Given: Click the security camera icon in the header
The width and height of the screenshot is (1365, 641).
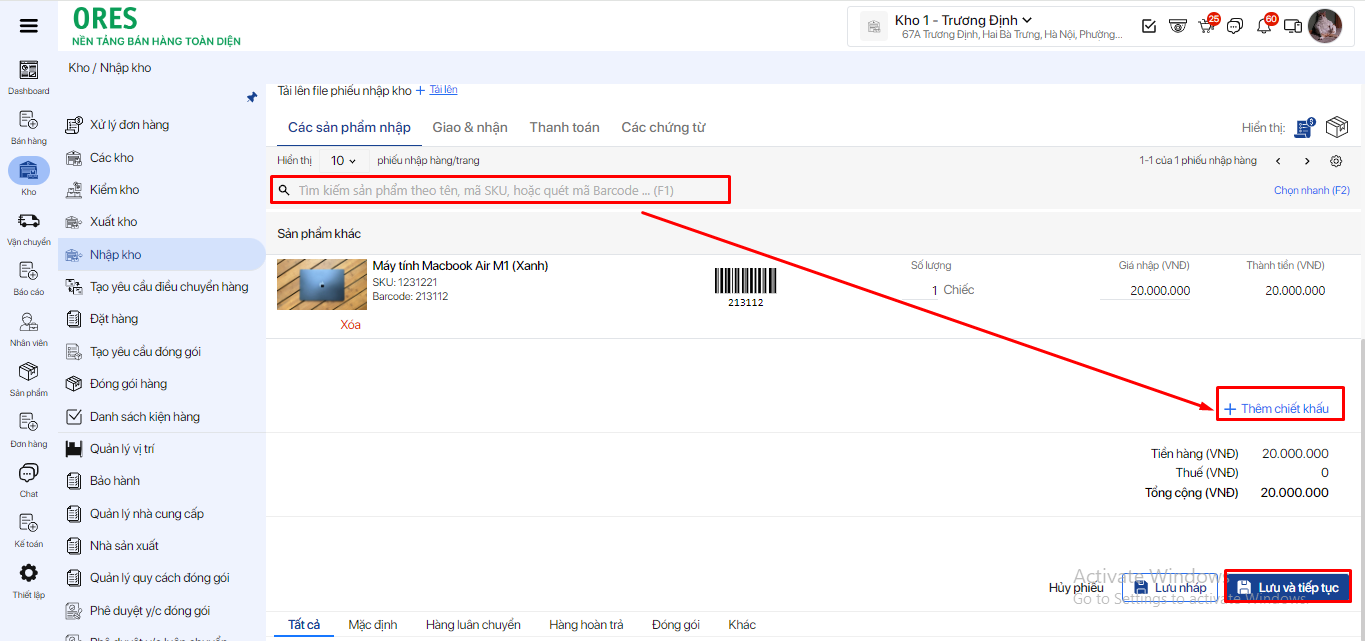Looking at the screenshot, I should [1178, 26].
